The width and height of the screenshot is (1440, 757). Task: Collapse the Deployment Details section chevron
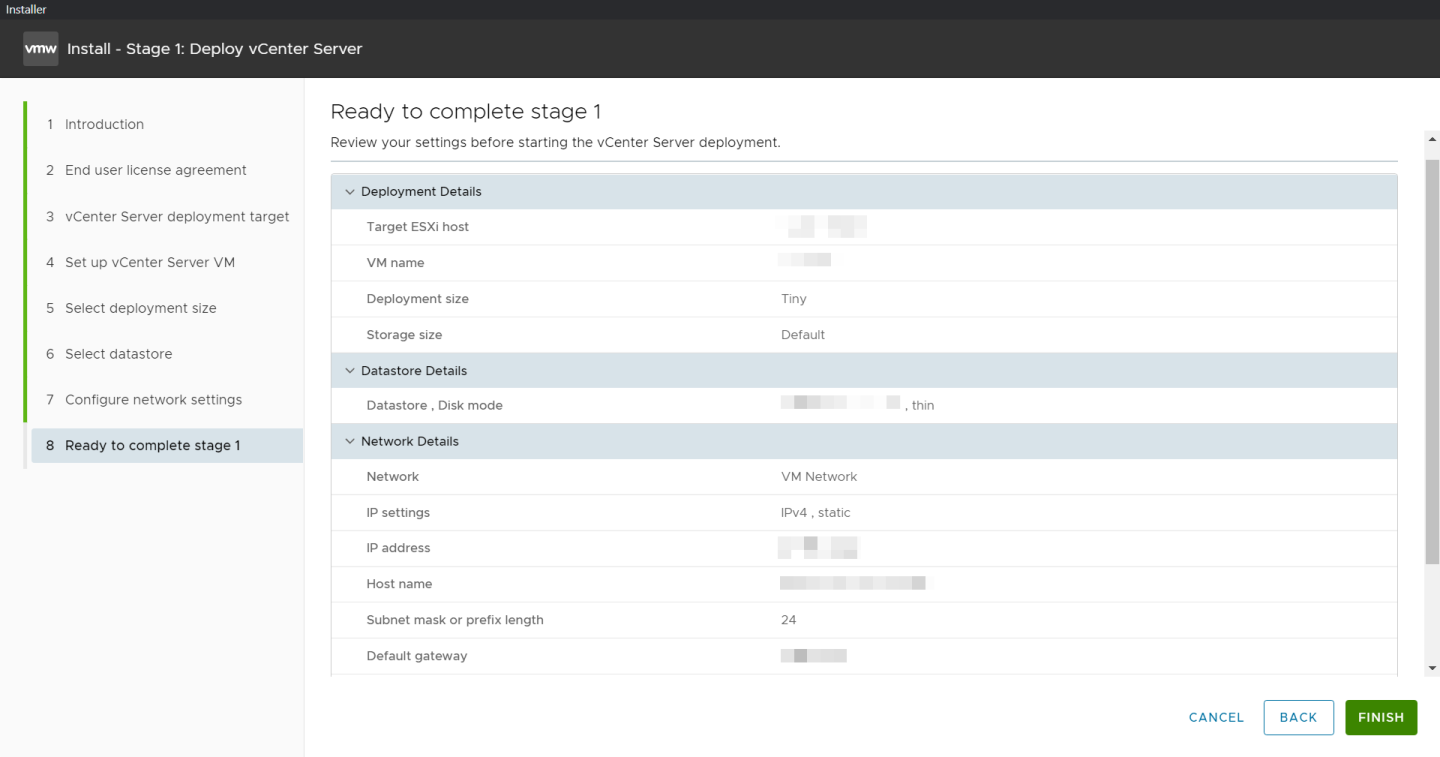[350, 192]
